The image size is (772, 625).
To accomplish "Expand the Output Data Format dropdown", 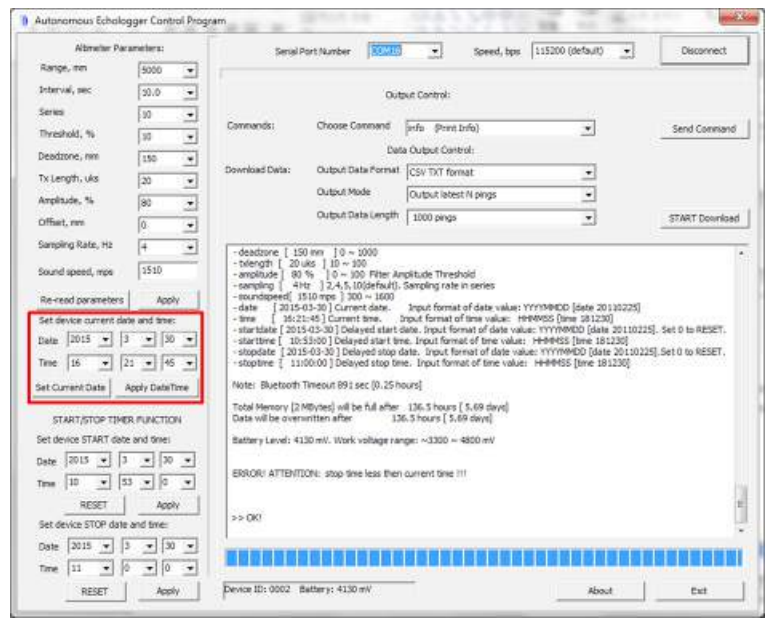I will tap(589, 171).
